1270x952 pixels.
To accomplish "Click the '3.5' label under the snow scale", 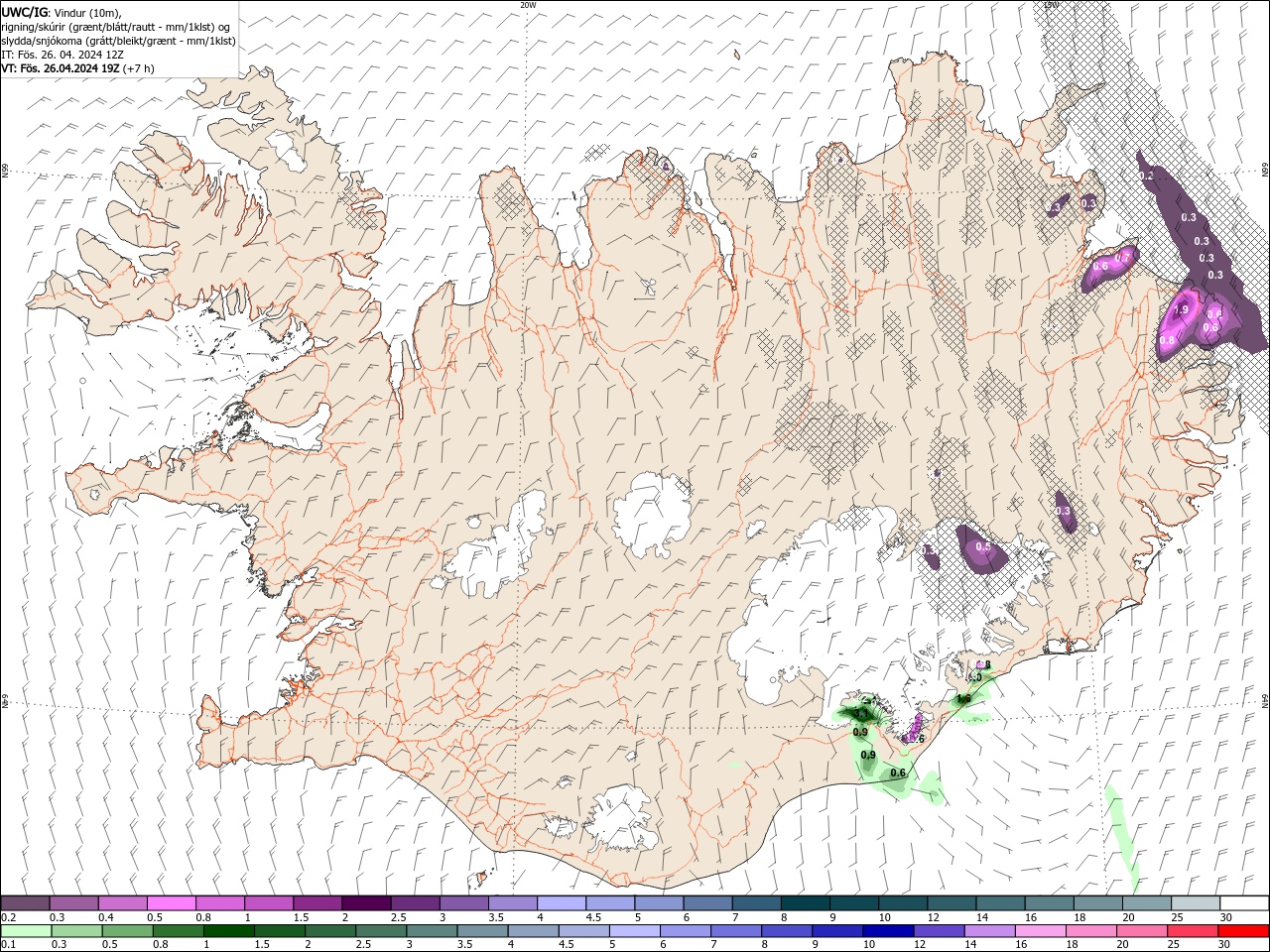I will pos(495,917).
